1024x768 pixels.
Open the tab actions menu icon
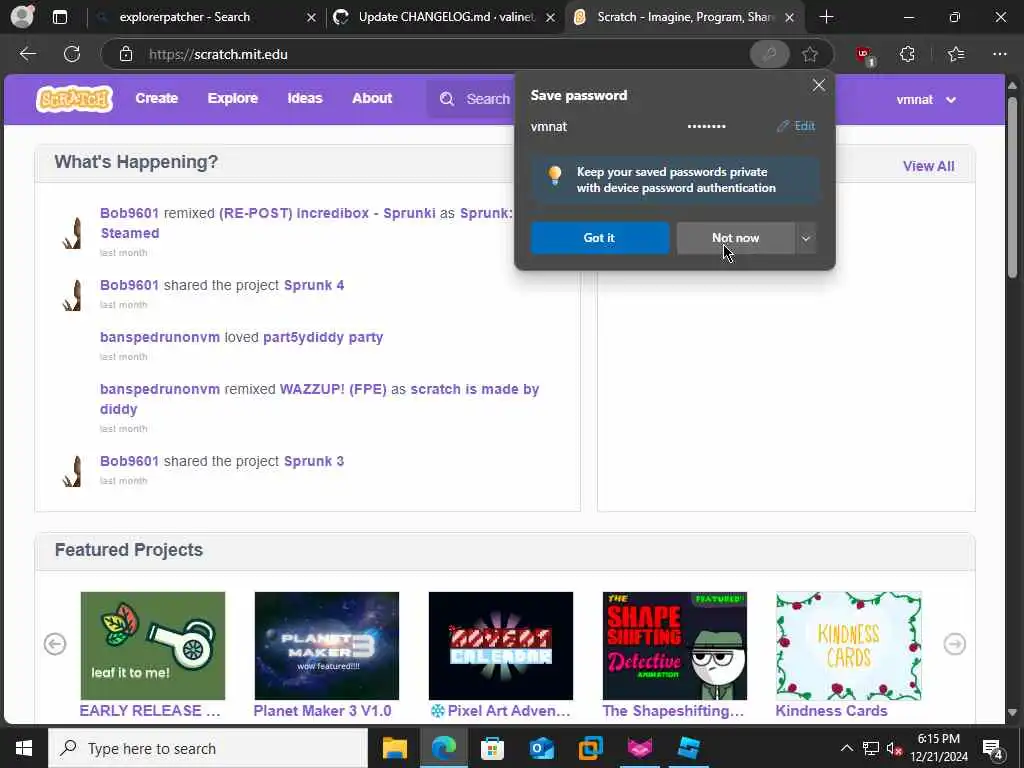[60, 17]
